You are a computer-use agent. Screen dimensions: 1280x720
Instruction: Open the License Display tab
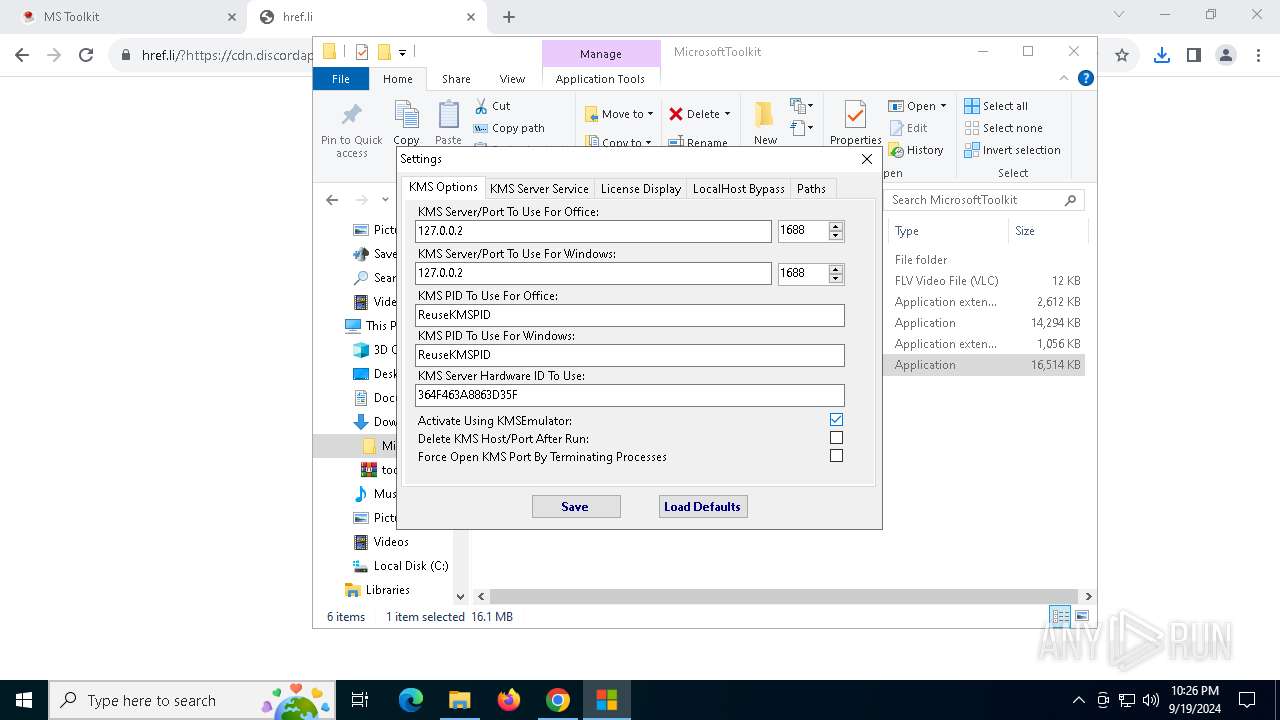(x=641, y=188)
